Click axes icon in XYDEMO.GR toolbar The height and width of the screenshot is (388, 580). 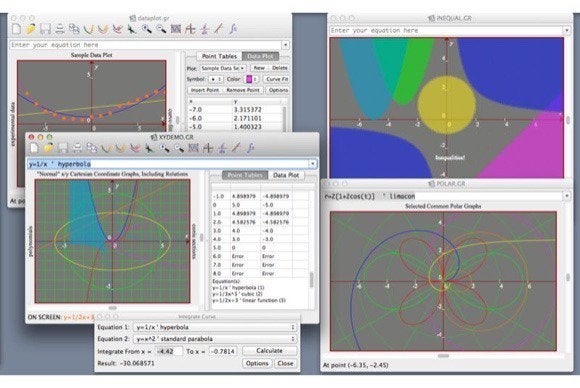point(208,148)
